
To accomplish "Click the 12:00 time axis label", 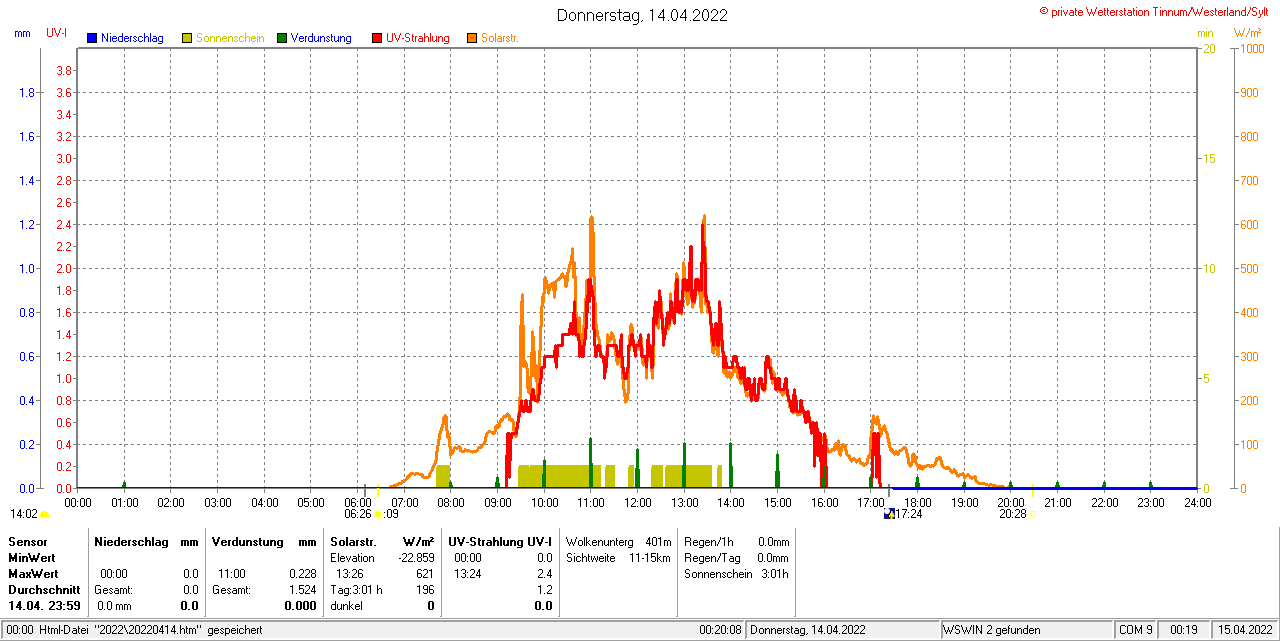I will point(638,502).
